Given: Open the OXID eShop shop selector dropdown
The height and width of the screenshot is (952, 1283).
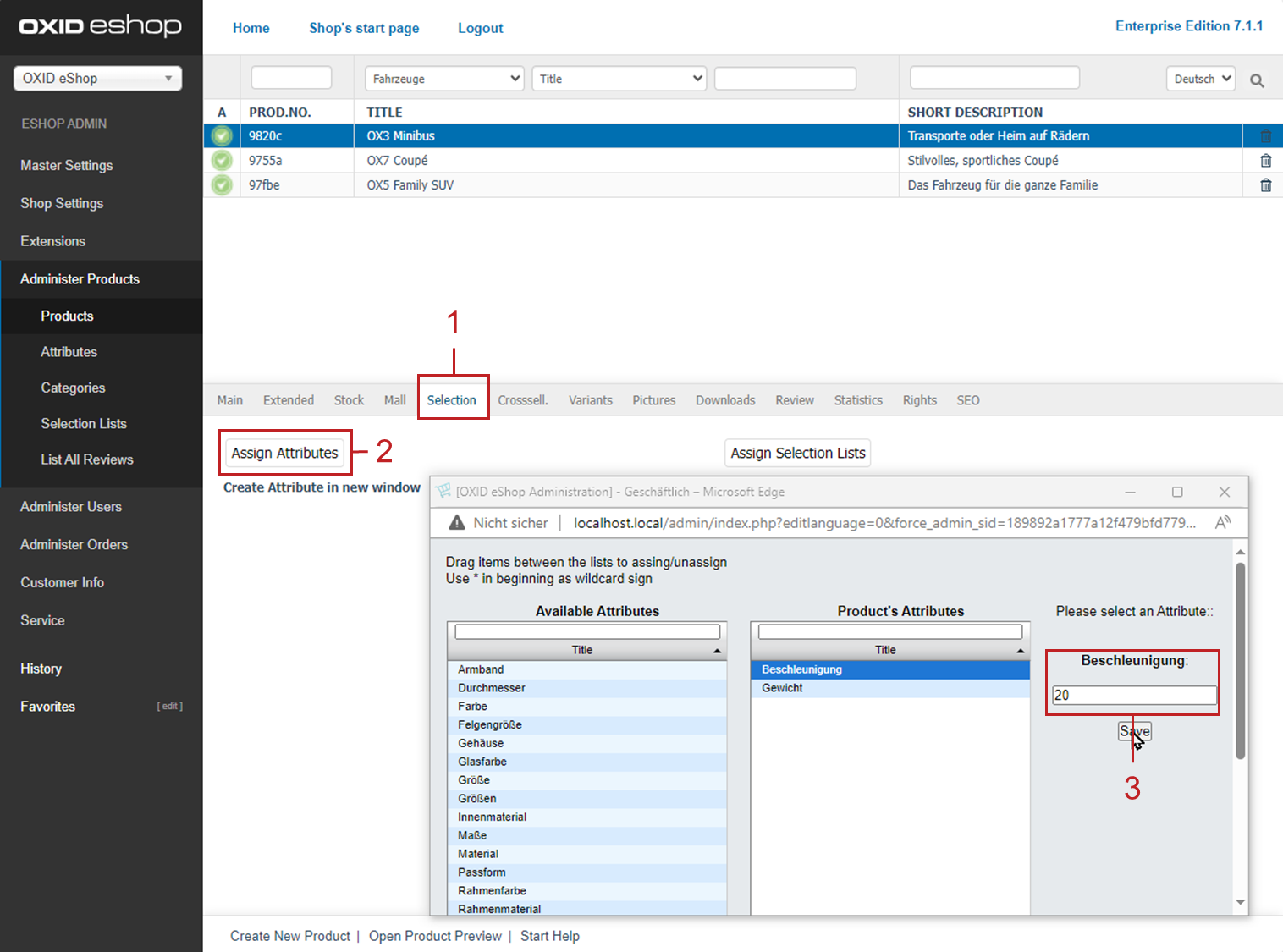Looking at the screenshot, I should pyautogui.click(x=98, y=79).
